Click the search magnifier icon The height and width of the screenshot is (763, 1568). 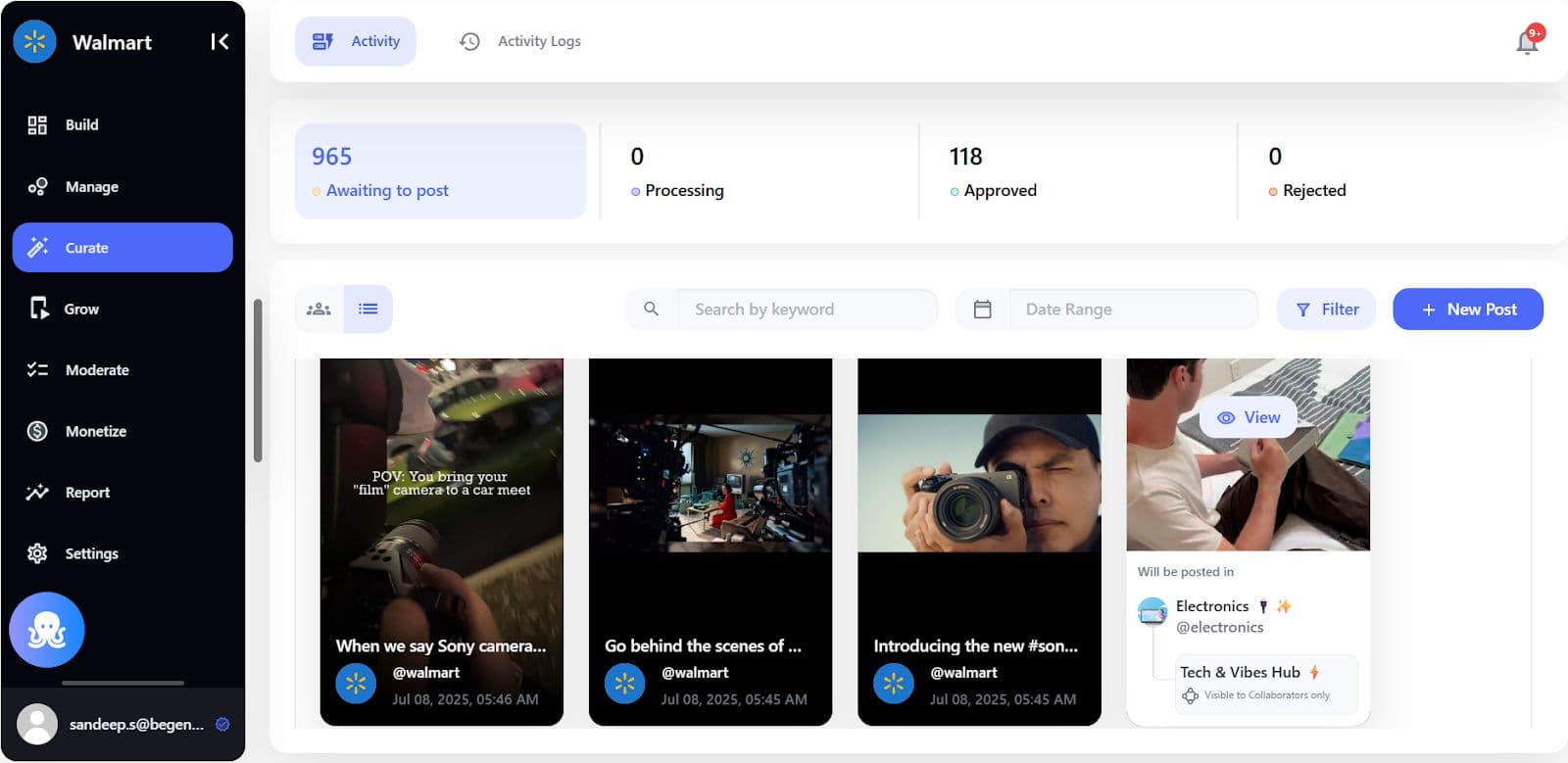tap(652, 310)
